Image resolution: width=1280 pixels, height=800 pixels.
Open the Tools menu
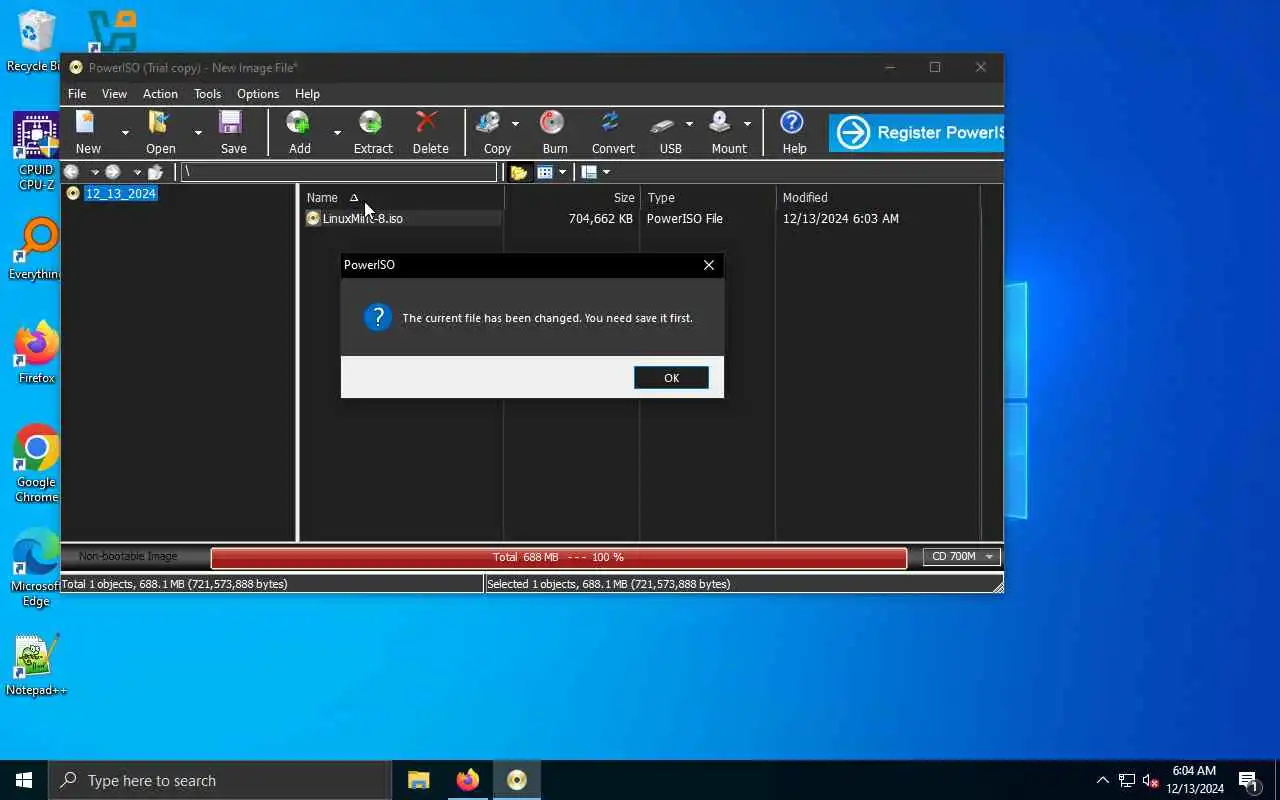click(207, 94)
